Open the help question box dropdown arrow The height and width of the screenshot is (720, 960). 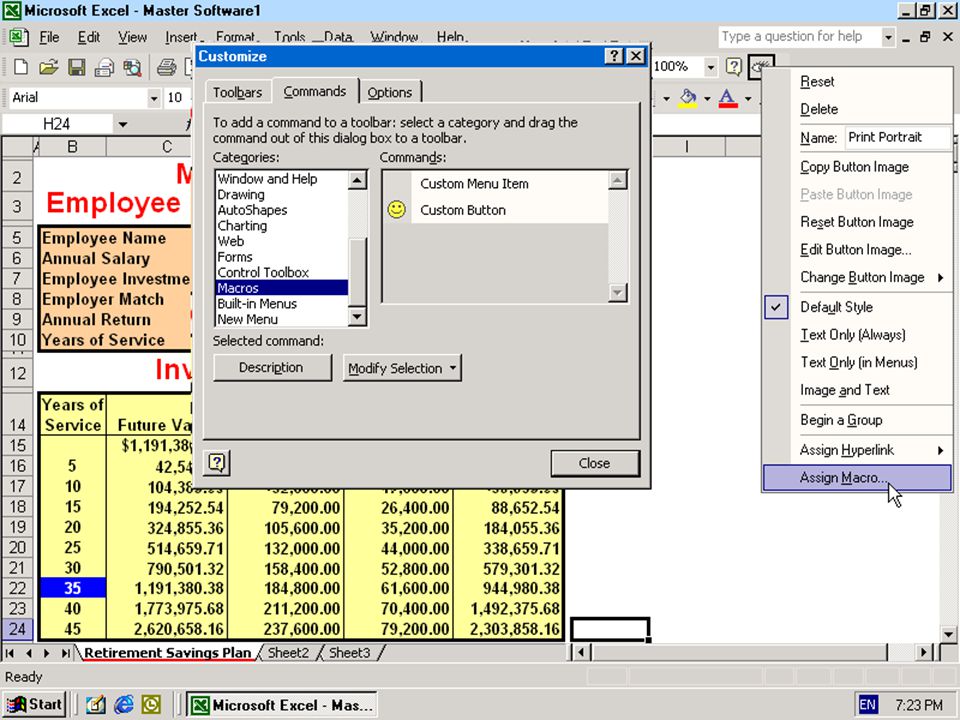coord(888,37)
